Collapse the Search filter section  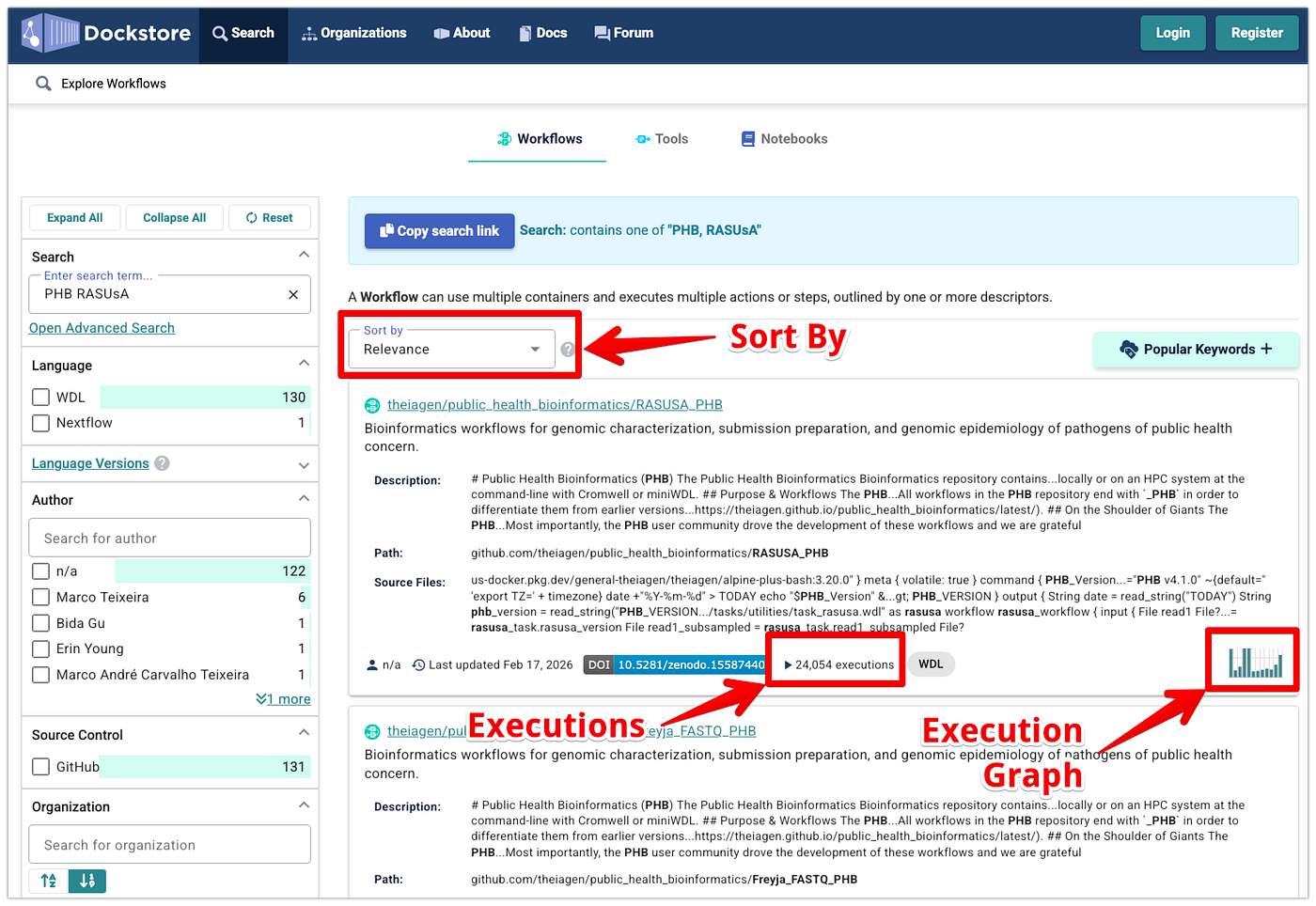[x=304, y=255]
